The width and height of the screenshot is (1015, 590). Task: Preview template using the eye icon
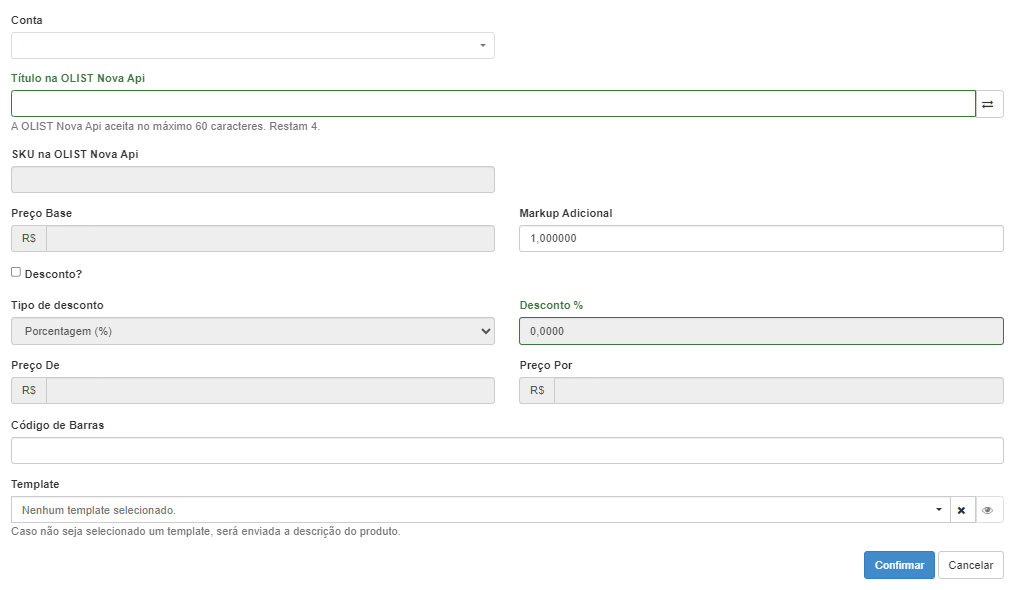[x=988, y=510]
